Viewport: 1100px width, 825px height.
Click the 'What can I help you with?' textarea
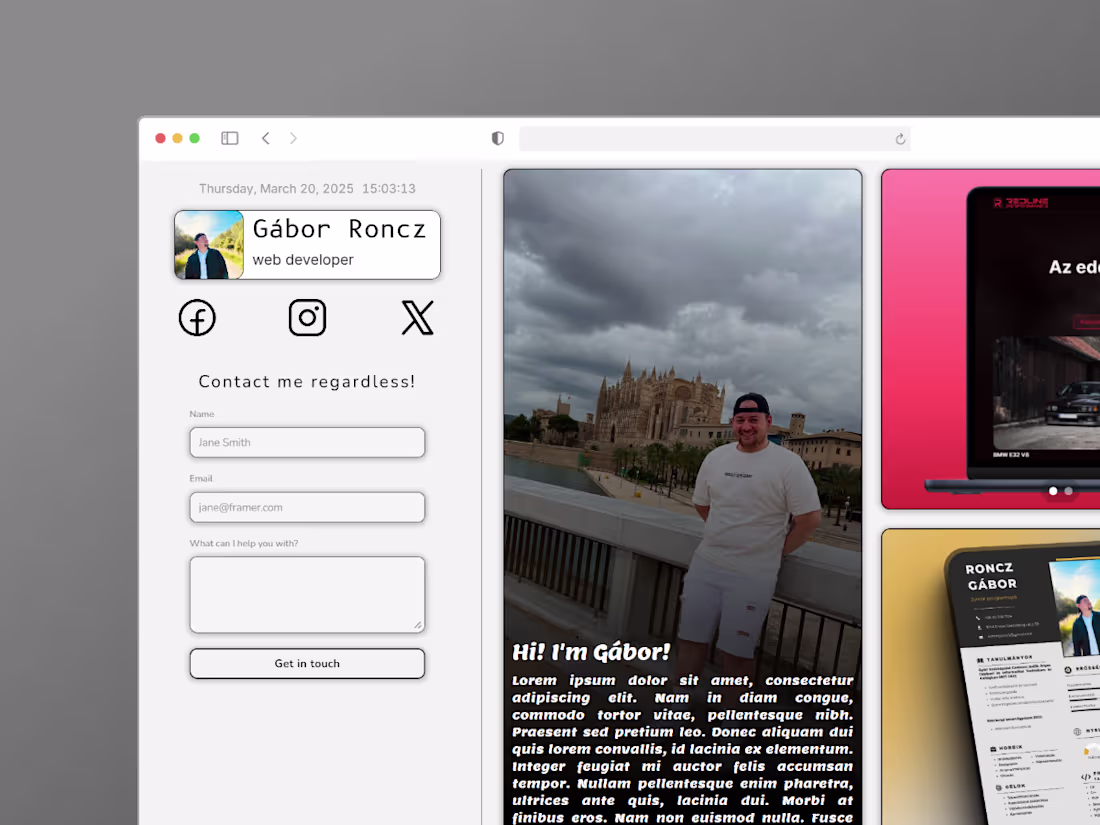307,594
